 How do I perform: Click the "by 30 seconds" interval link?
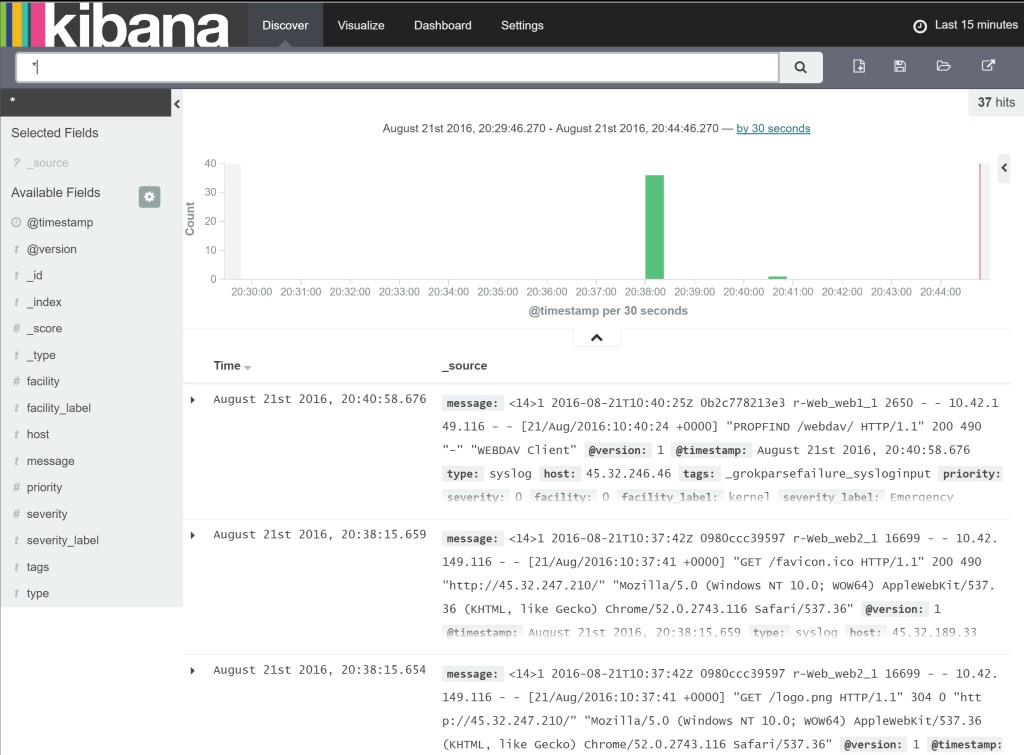(773, 129)
